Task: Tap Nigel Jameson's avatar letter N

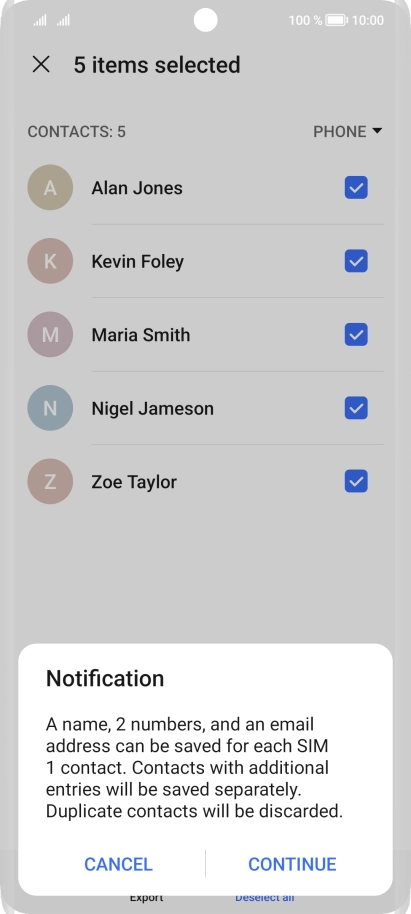Action: (50, 408)
